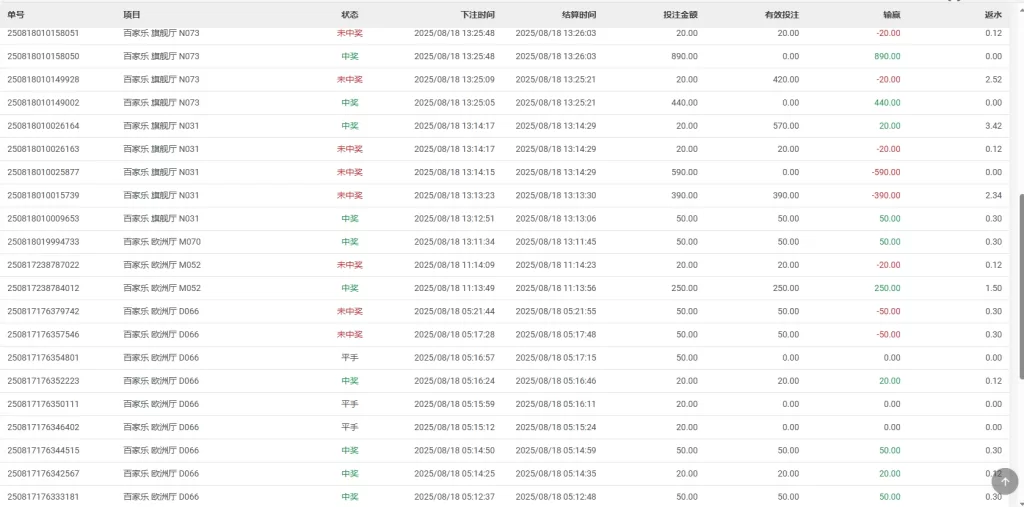
Task: Select order number 250817176357546
Action: point(44,335)
